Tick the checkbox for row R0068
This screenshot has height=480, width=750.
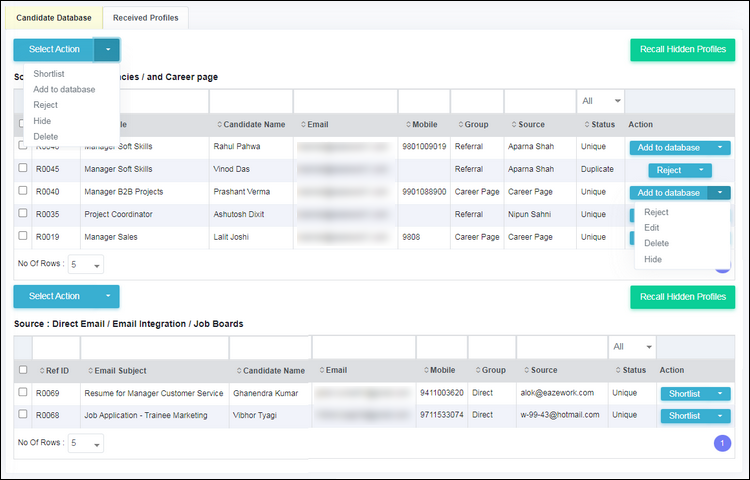coord(22,414)
